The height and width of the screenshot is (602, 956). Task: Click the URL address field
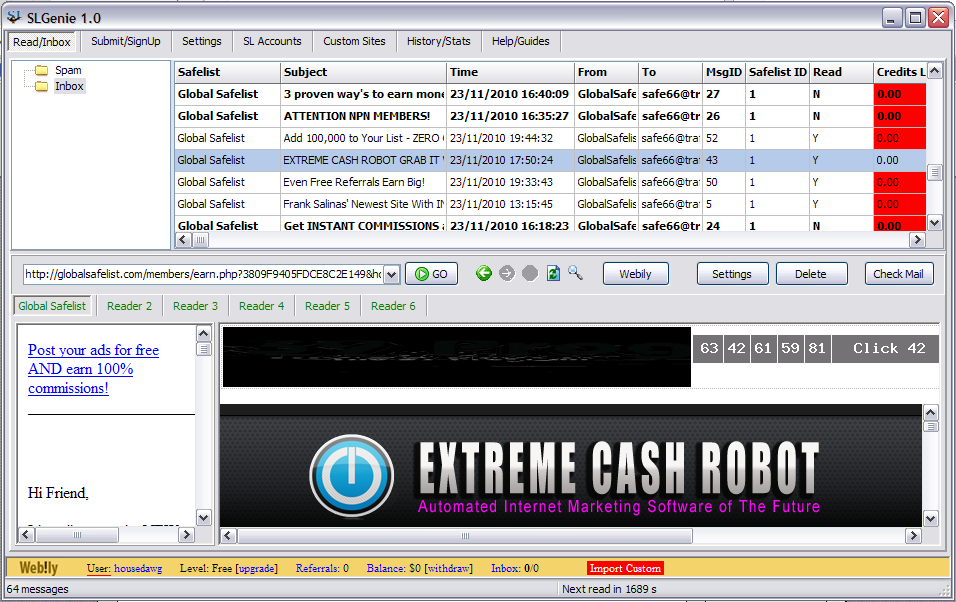(204, 274)
